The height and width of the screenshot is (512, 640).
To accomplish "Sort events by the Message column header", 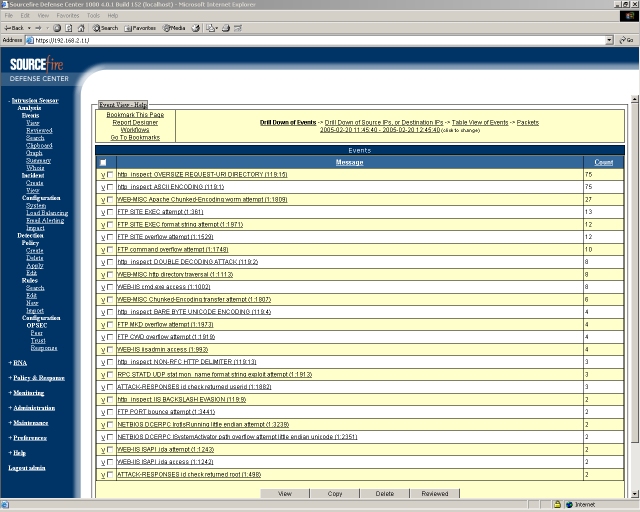I will click(349, 163).
